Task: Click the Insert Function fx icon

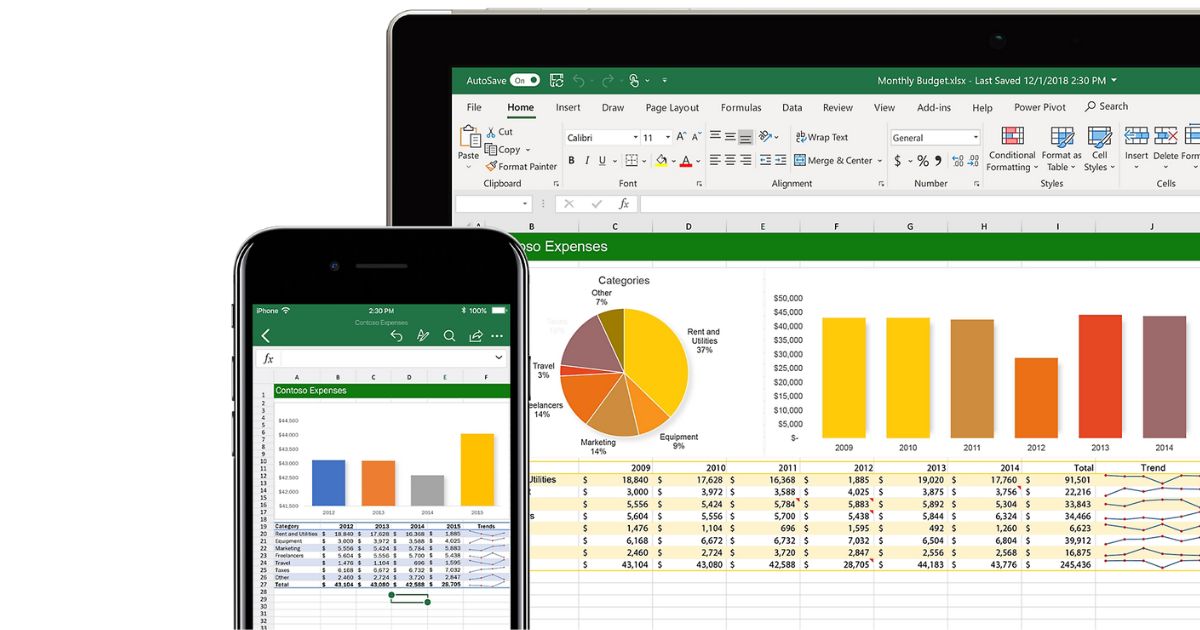Action: [x=623, y=203]
